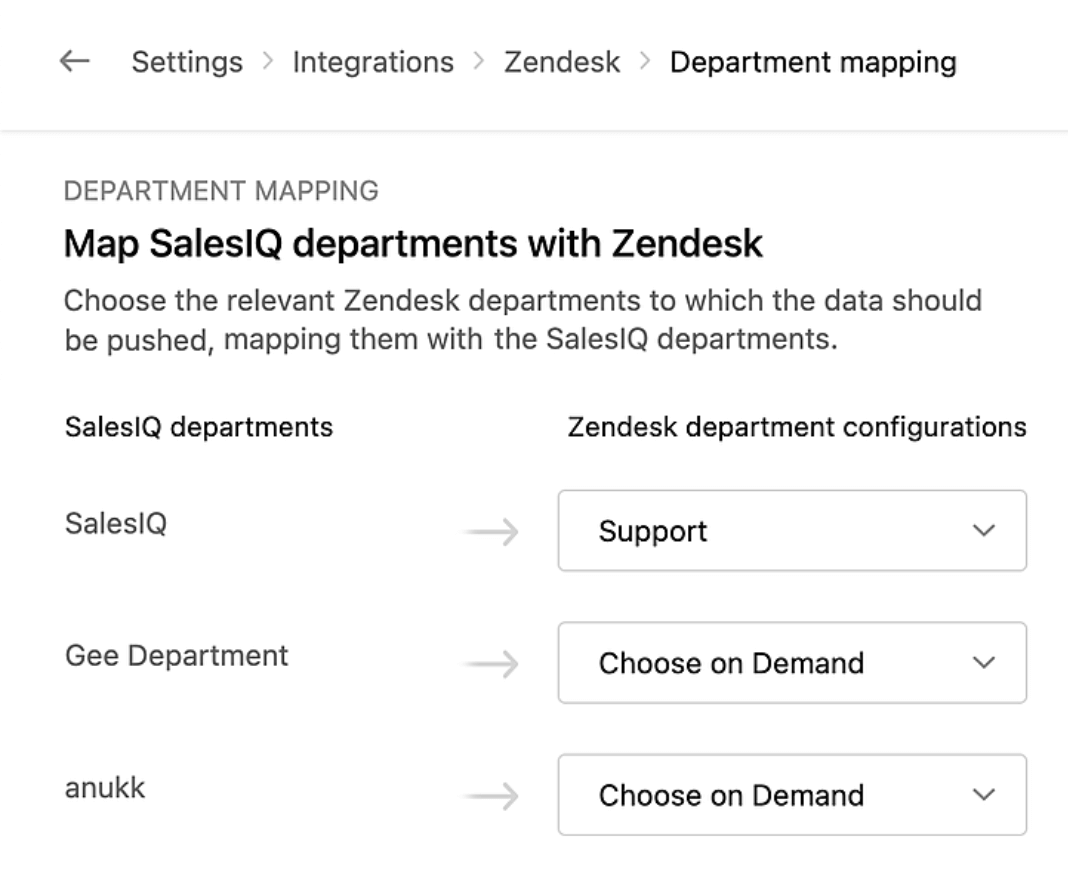Click the chevron separator after Zendesk
Image resolution: width=1069 pixels, height=888 pixels.
pos(645,63)
